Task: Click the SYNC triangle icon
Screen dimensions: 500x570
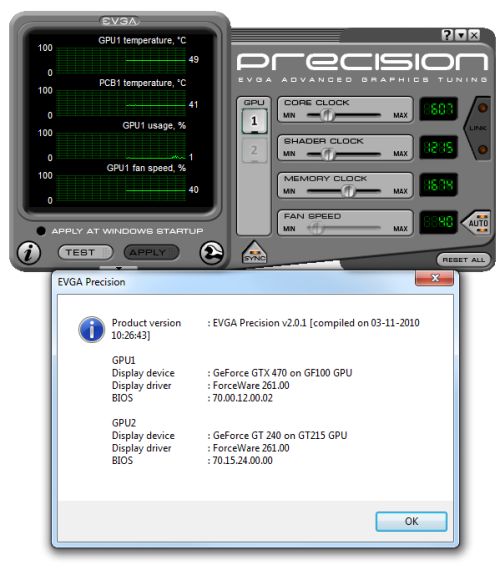Action: click(x=254, y=252)
